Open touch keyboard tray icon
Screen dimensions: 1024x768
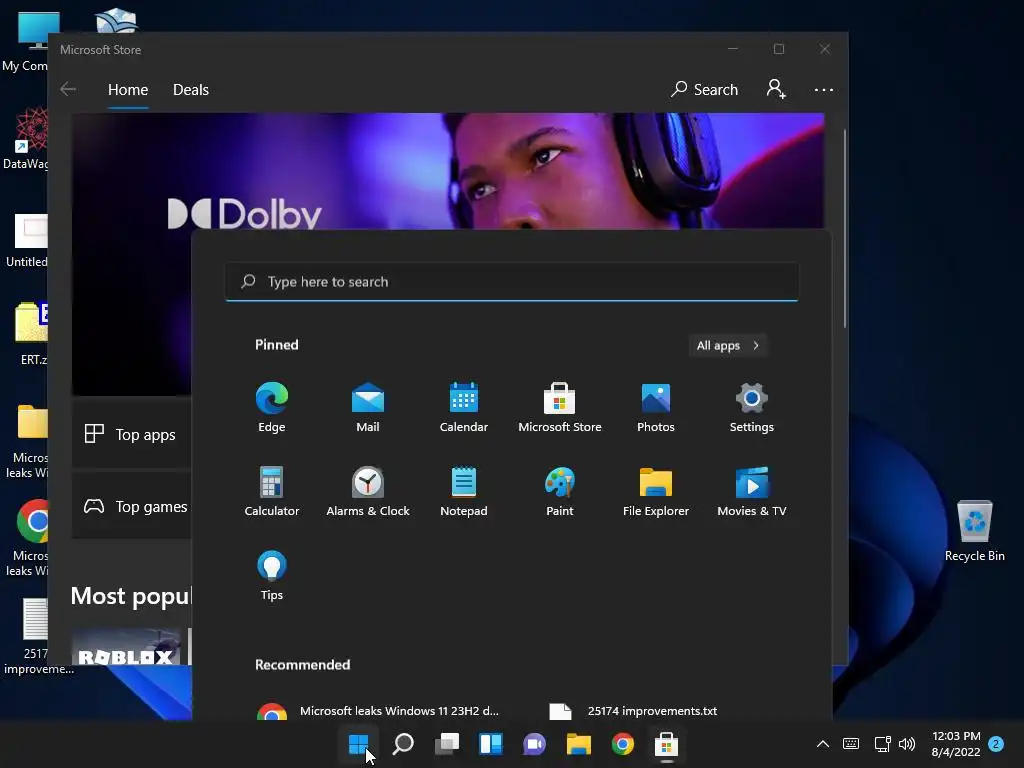[x=851, y=744]
